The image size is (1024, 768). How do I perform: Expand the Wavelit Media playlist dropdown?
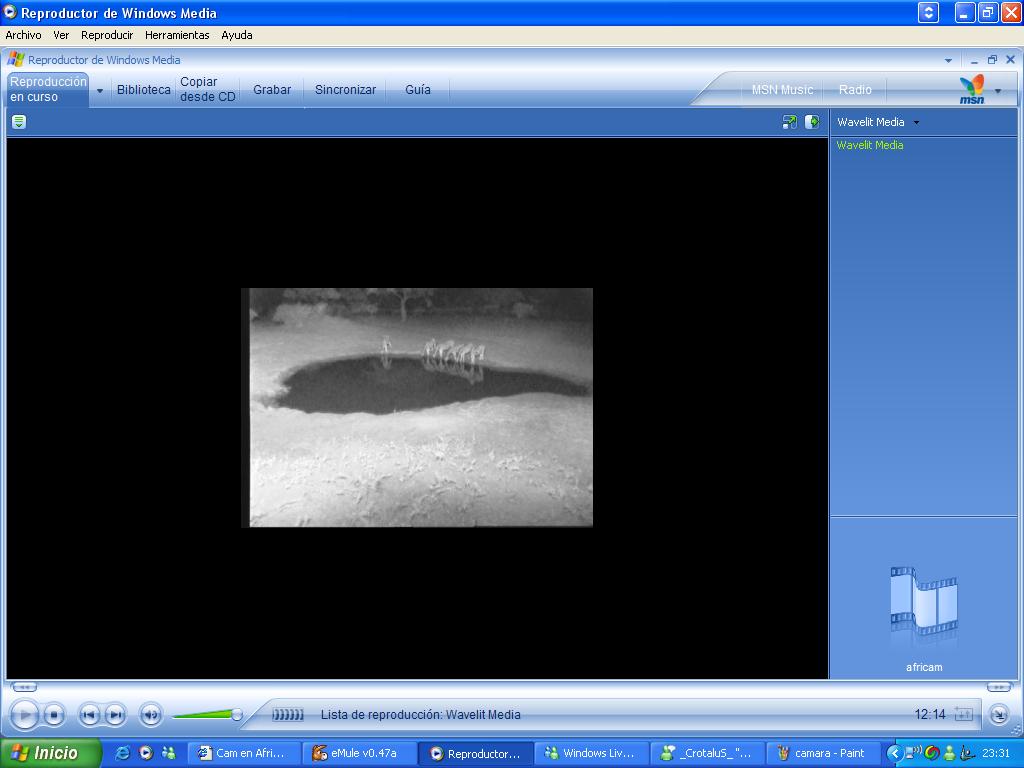(x=916, y=122)
